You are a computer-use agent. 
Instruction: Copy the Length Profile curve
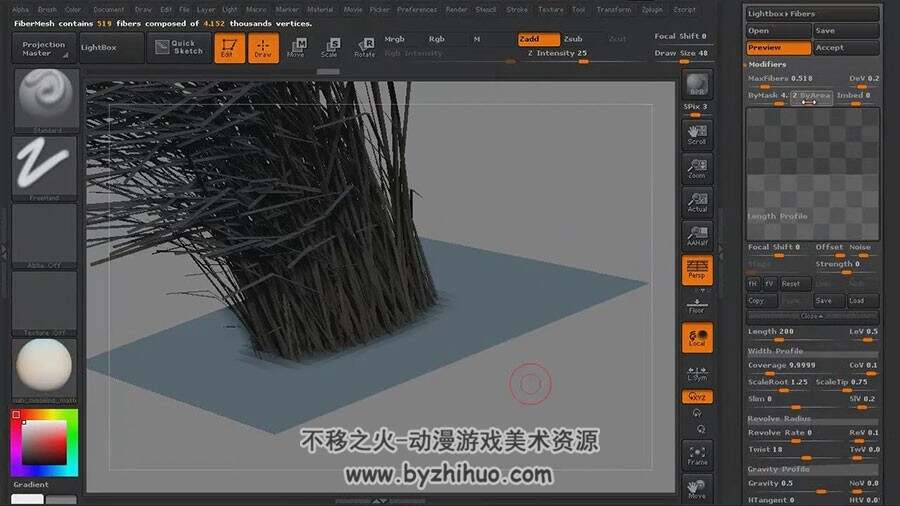coord(761,300)
